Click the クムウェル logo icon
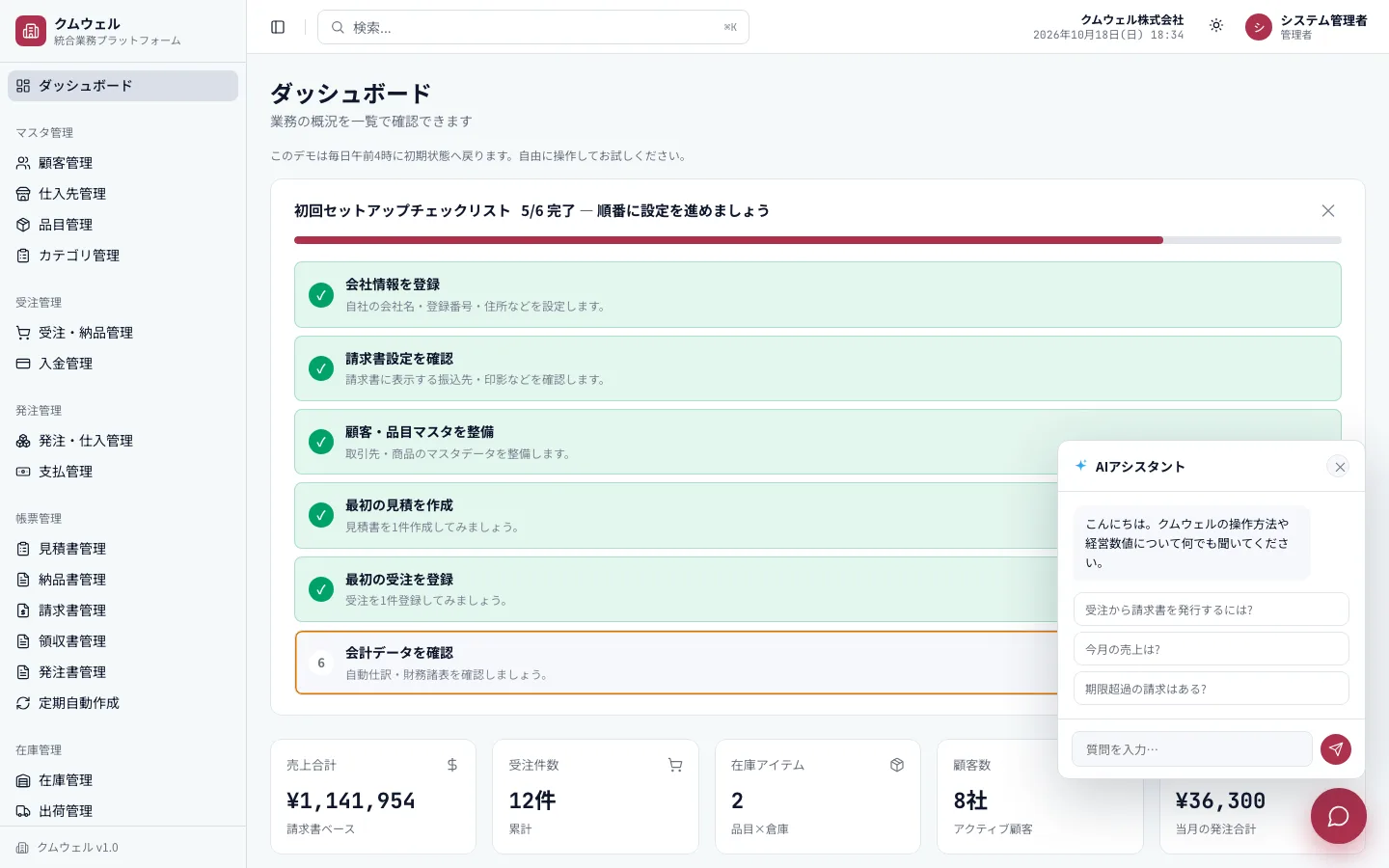The image size is (1389, 868). (x=31, y=31)
